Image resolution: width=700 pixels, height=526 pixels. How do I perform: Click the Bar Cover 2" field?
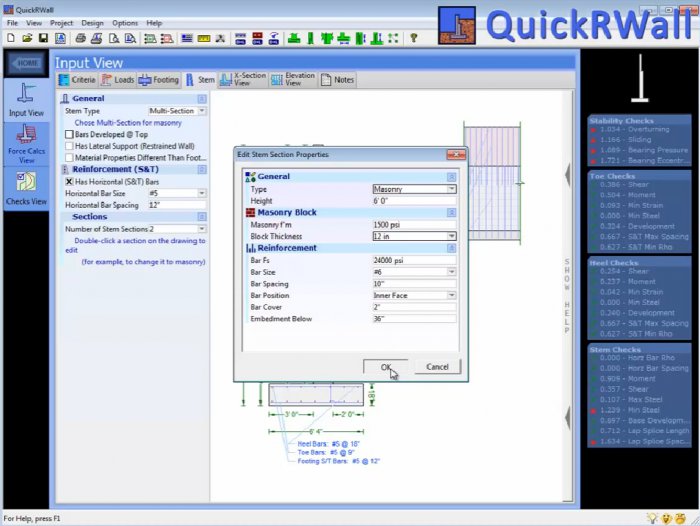pyautogui.click(x=414, y=307)
